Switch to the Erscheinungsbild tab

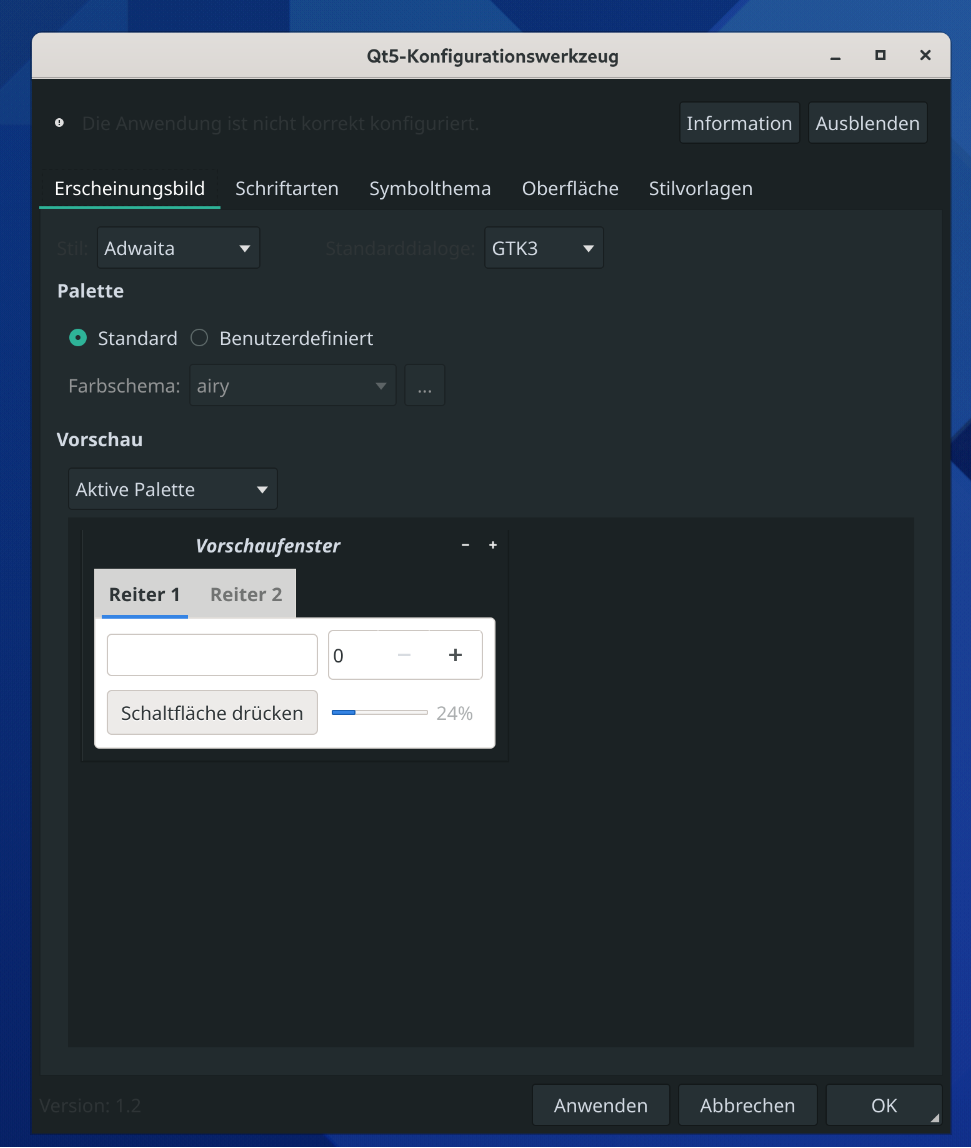[x=130, y=188]
